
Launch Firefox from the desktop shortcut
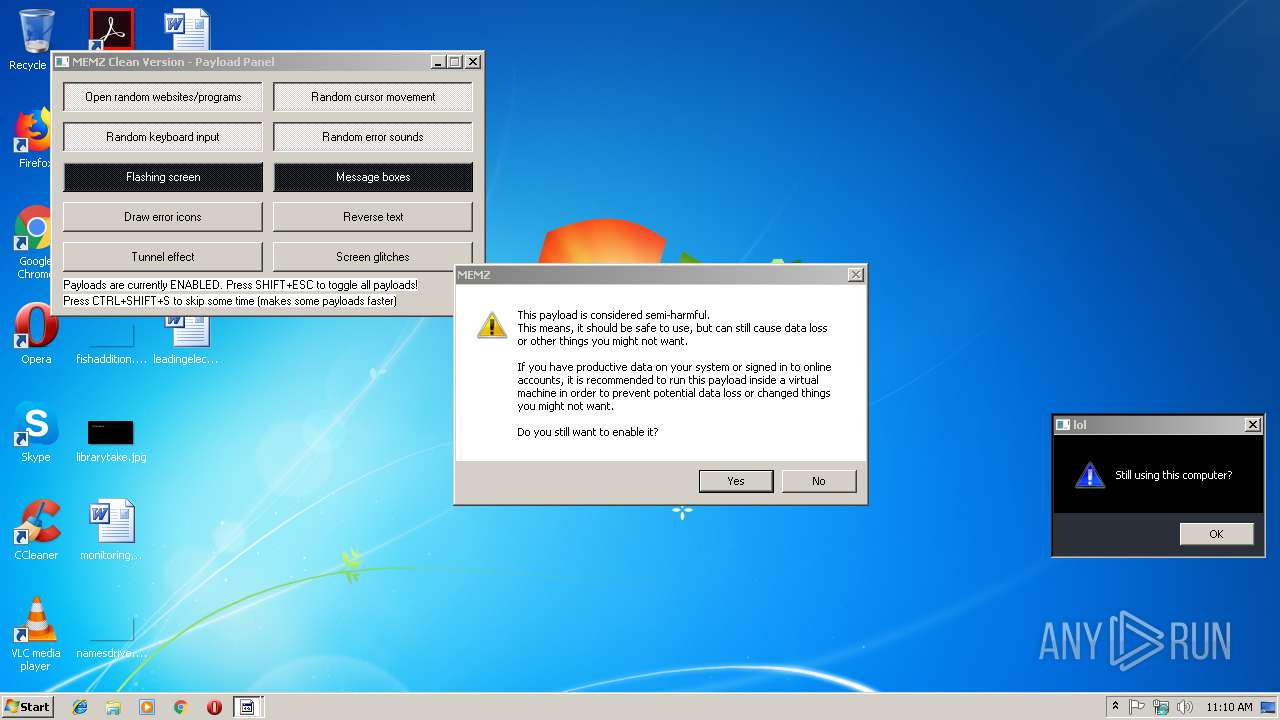pos(35,138)
